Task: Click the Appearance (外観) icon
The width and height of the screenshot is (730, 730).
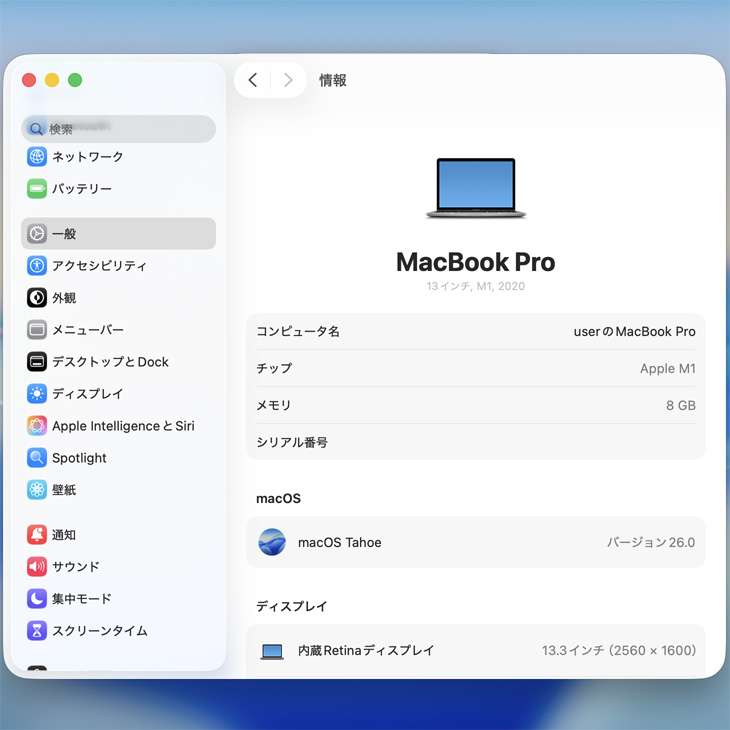Action: [37, 298]
